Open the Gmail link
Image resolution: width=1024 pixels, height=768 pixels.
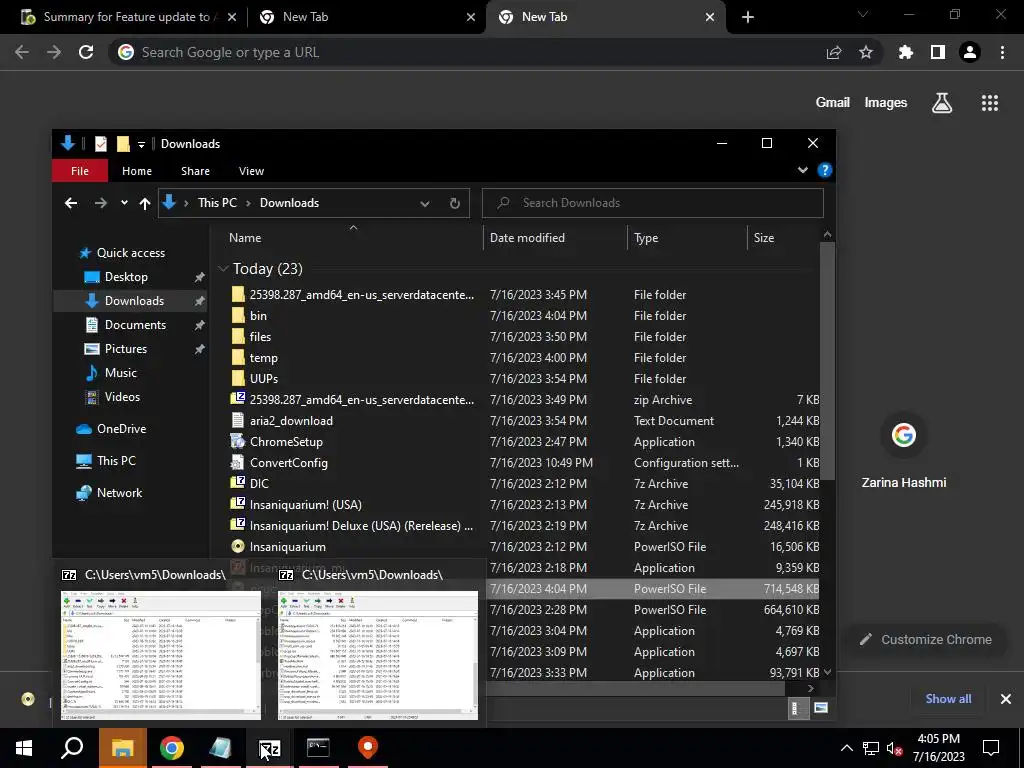(833, 103)
